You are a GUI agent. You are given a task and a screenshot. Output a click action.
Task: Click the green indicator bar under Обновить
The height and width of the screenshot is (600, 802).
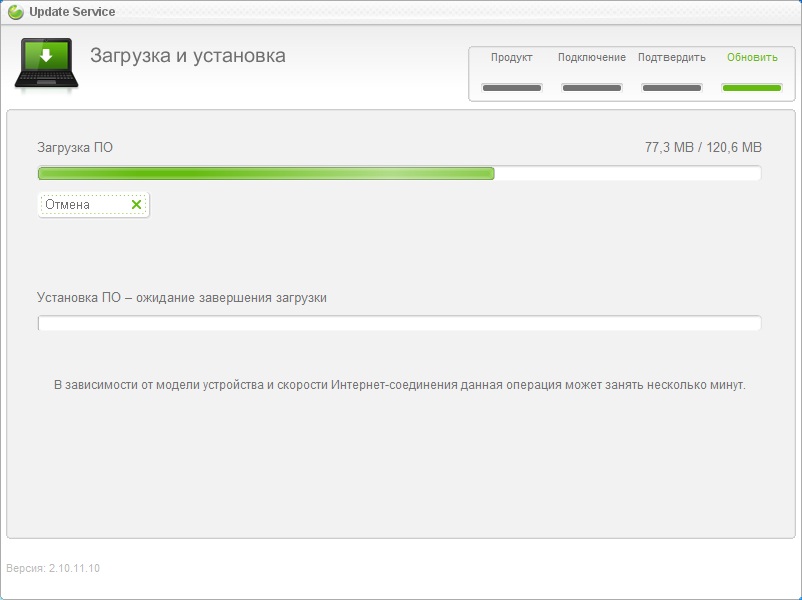coord(752,88)
